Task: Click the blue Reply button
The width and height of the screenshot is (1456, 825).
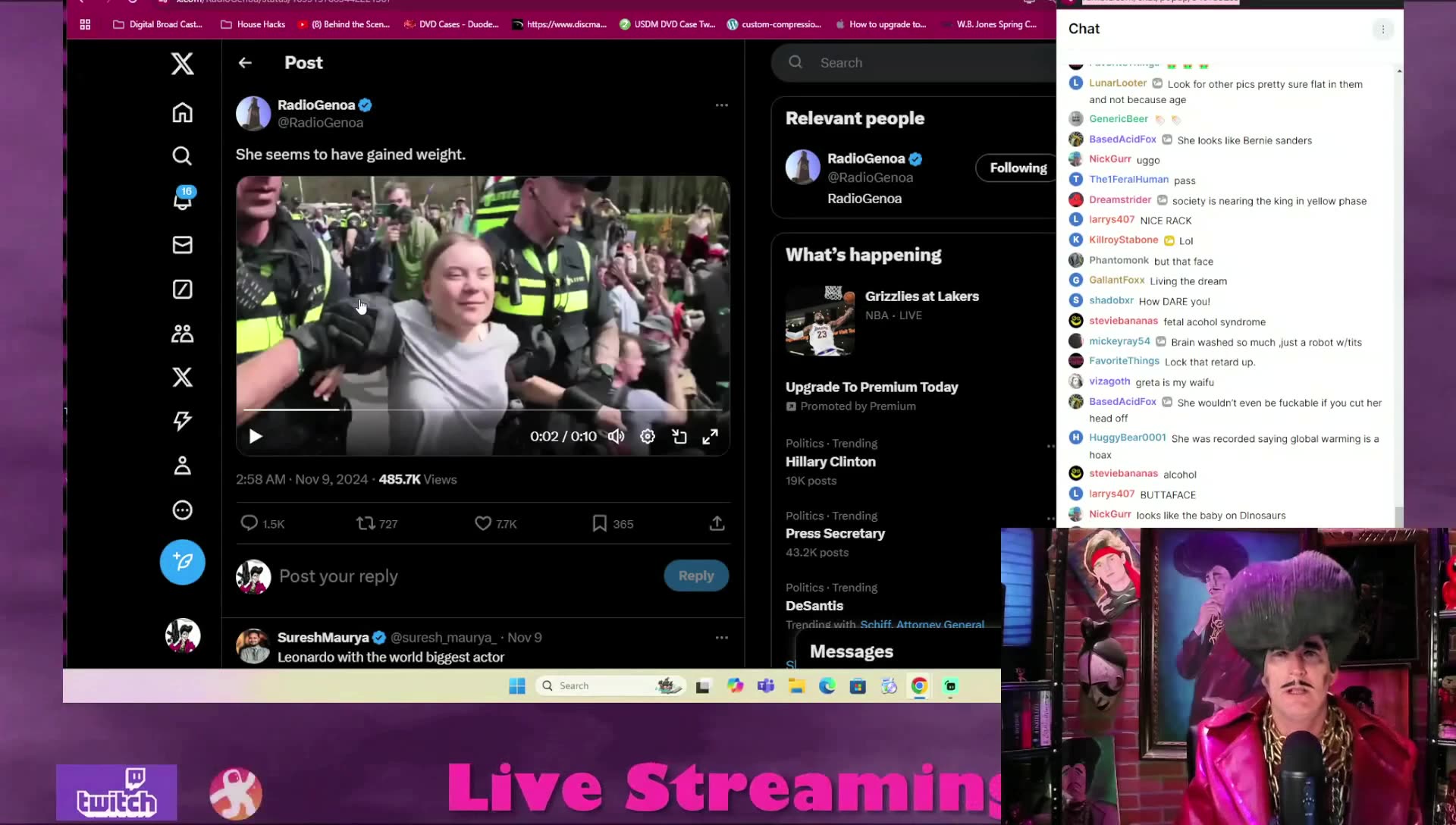Action: coord(695,576)
